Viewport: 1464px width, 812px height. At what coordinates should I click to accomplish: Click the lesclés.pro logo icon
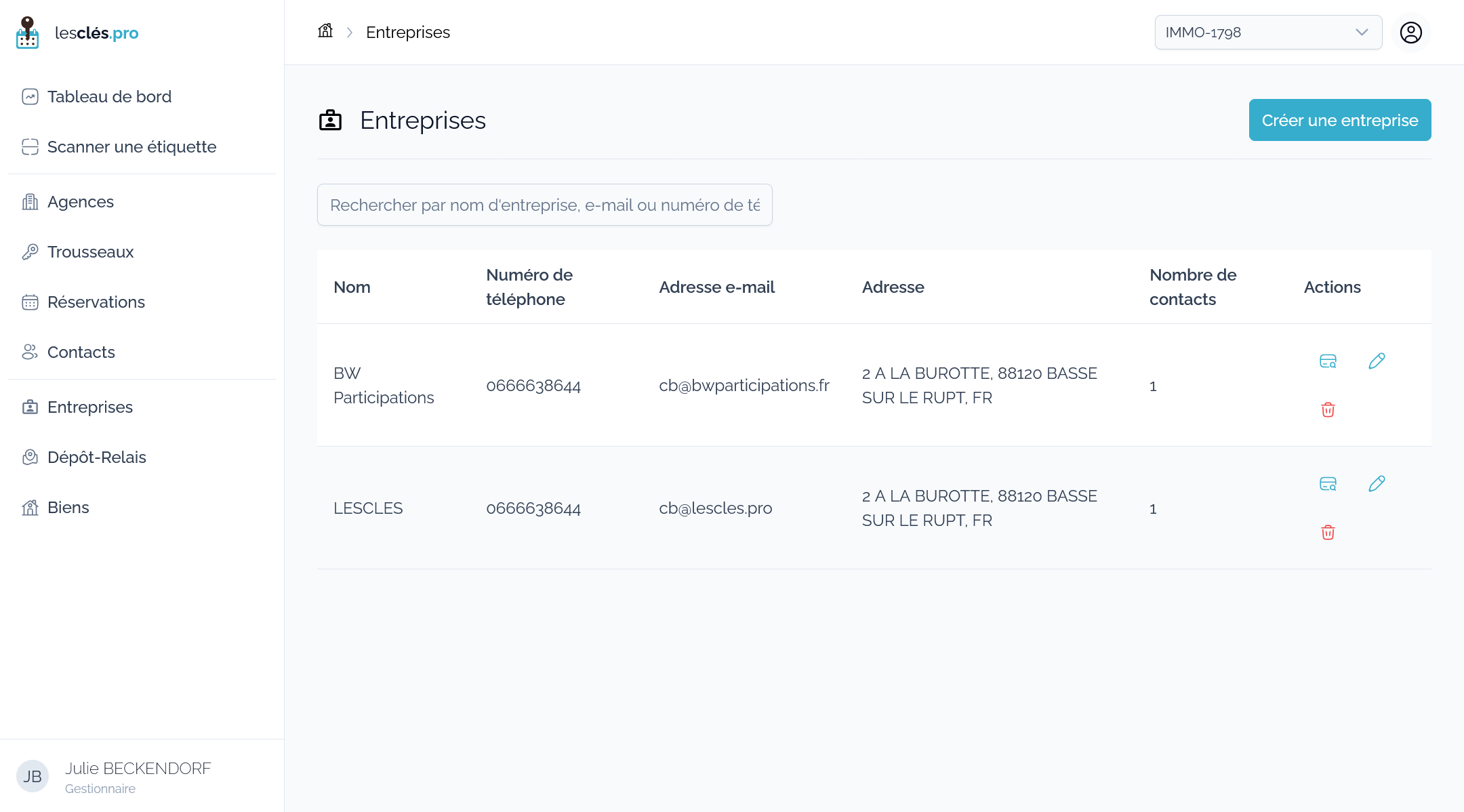[27, 33]
